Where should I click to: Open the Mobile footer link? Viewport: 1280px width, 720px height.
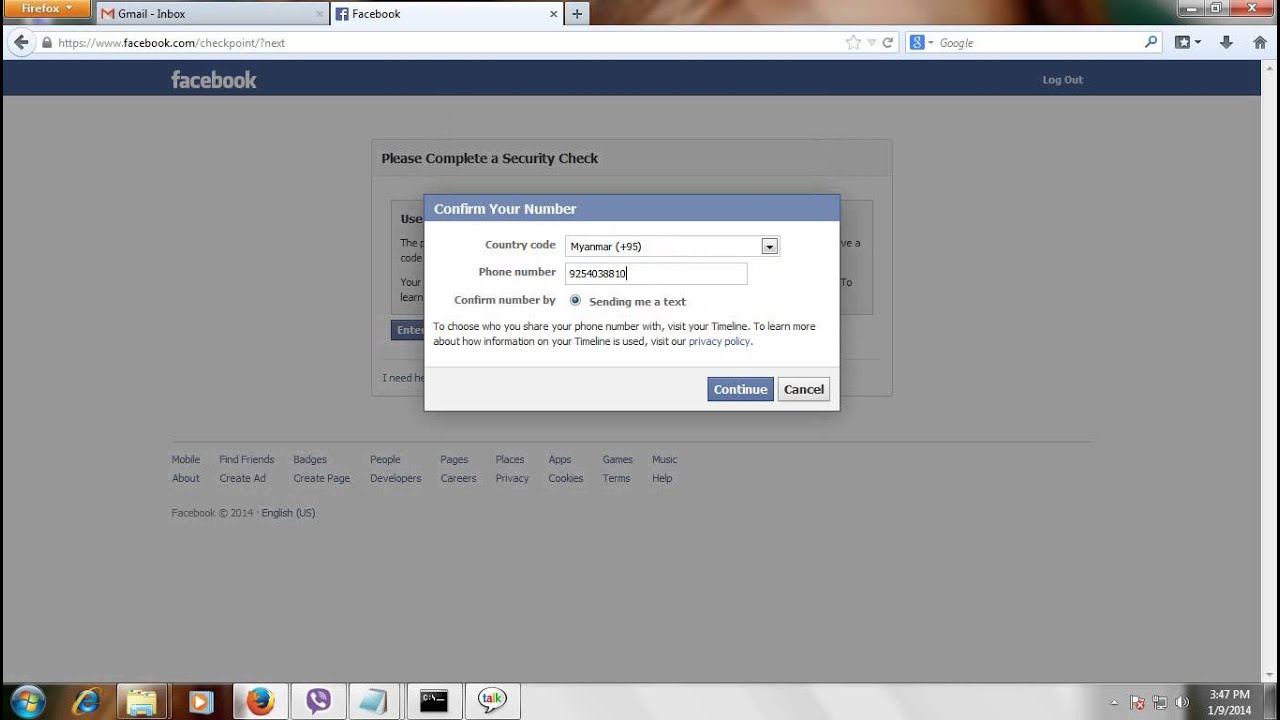186,460
